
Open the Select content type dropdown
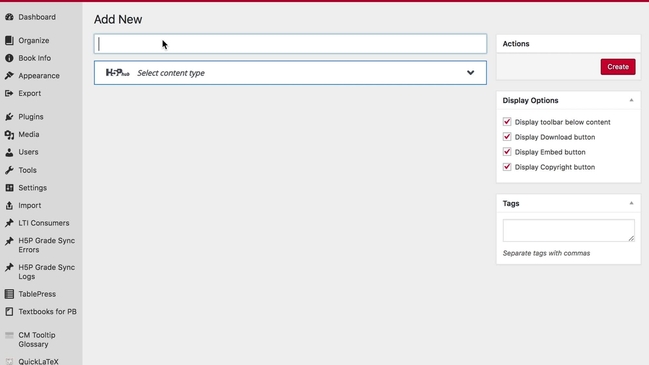point(290,73)
